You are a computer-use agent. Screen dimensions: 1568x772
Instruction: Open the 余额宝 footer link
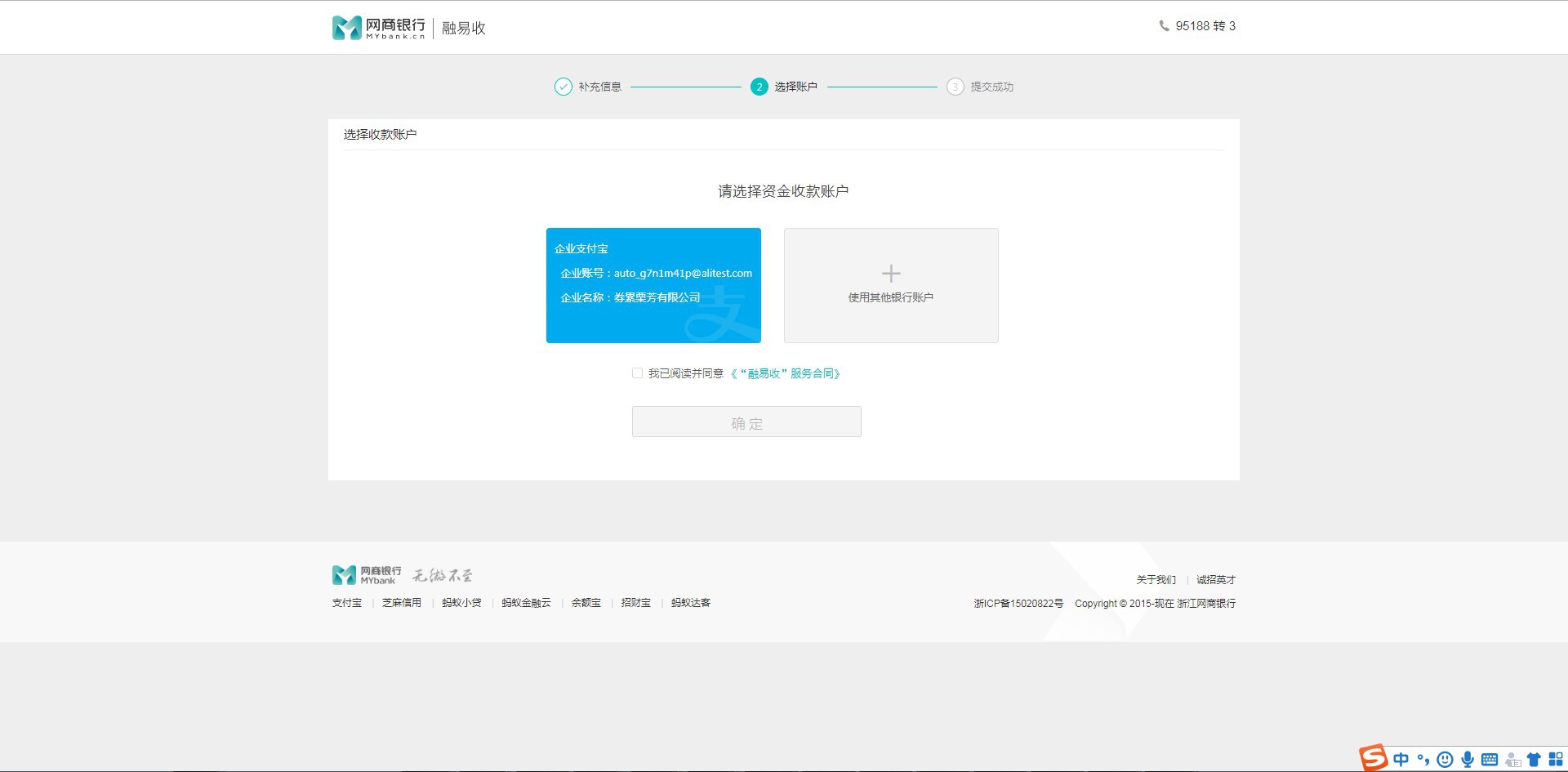[586, 603]
